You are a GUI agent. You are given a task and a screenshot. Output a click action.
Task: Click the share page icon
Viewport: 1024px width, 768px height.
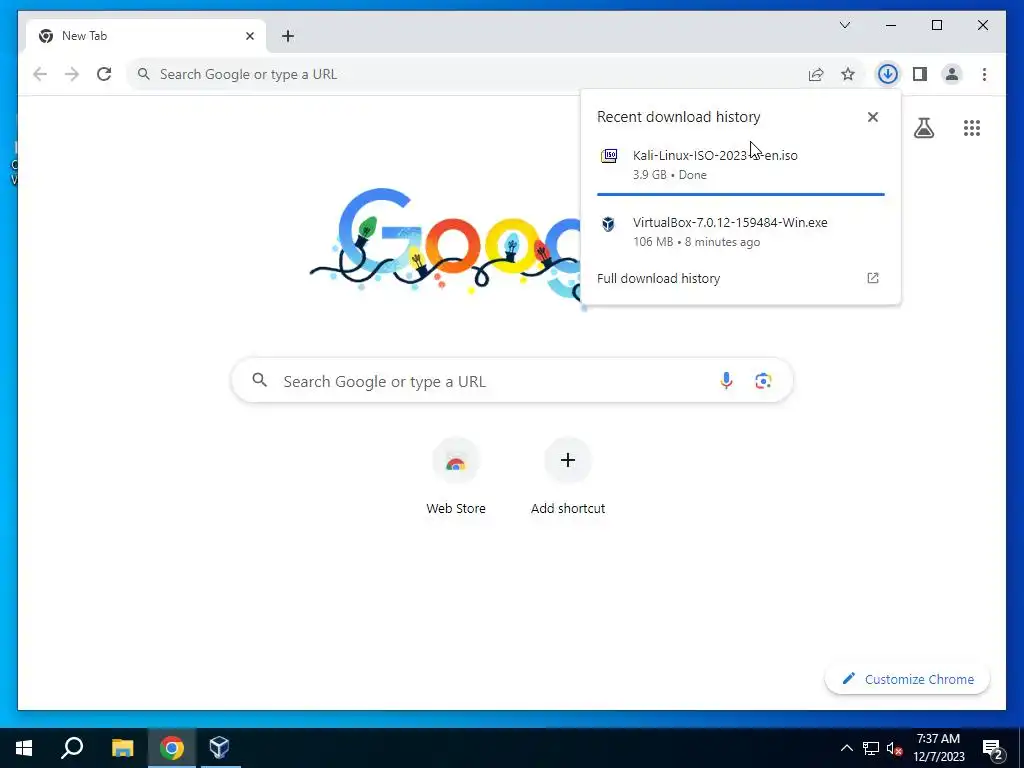(816, 74)
